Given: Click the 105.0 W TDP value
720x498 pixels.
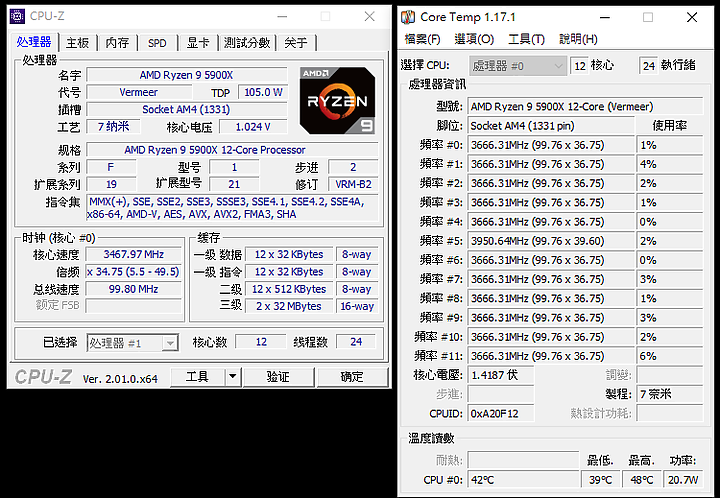Looking at the screenshot, I should click(x=263, y=92).
